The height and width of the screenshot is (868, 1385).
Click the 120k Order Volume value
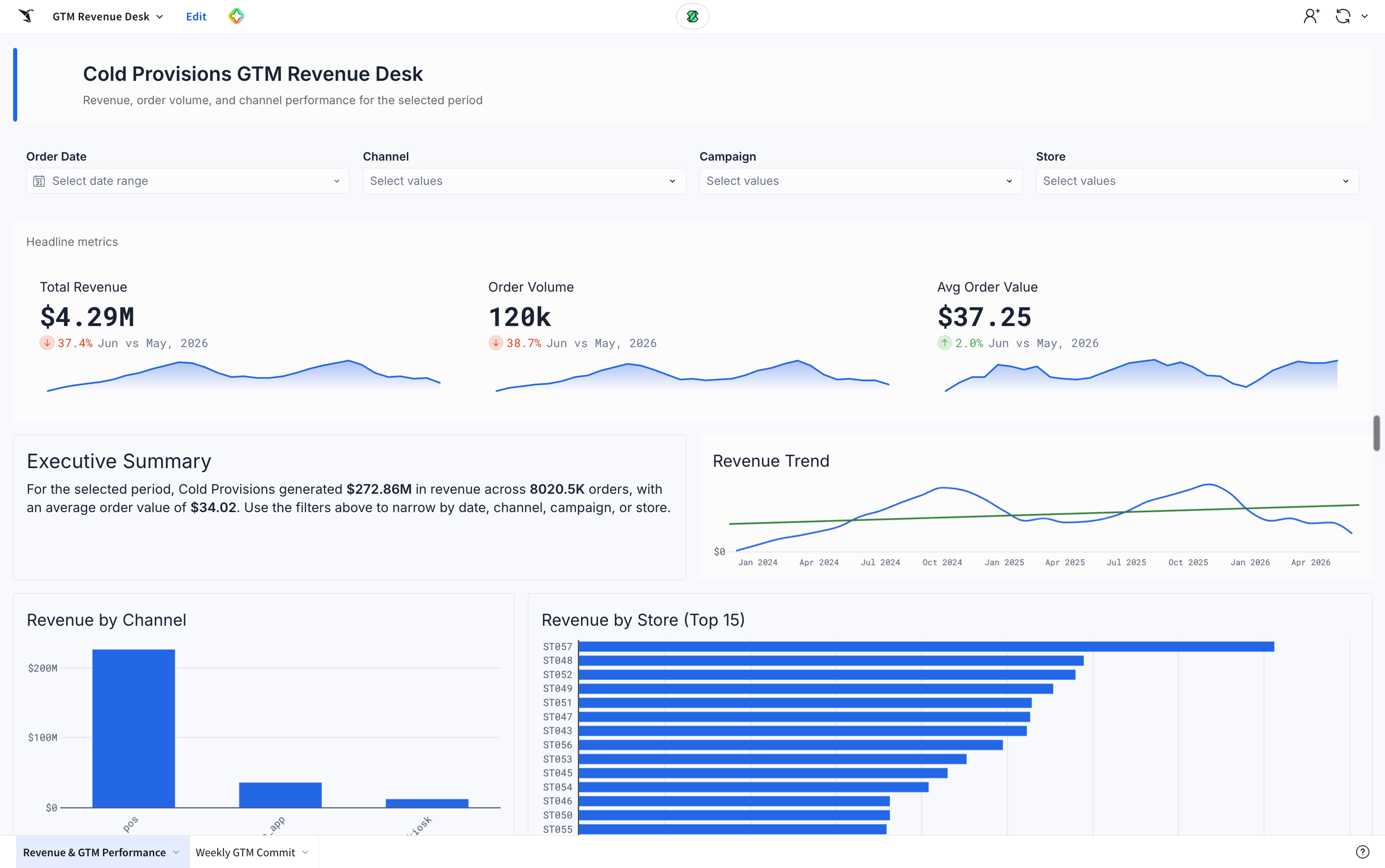(520, 317)
